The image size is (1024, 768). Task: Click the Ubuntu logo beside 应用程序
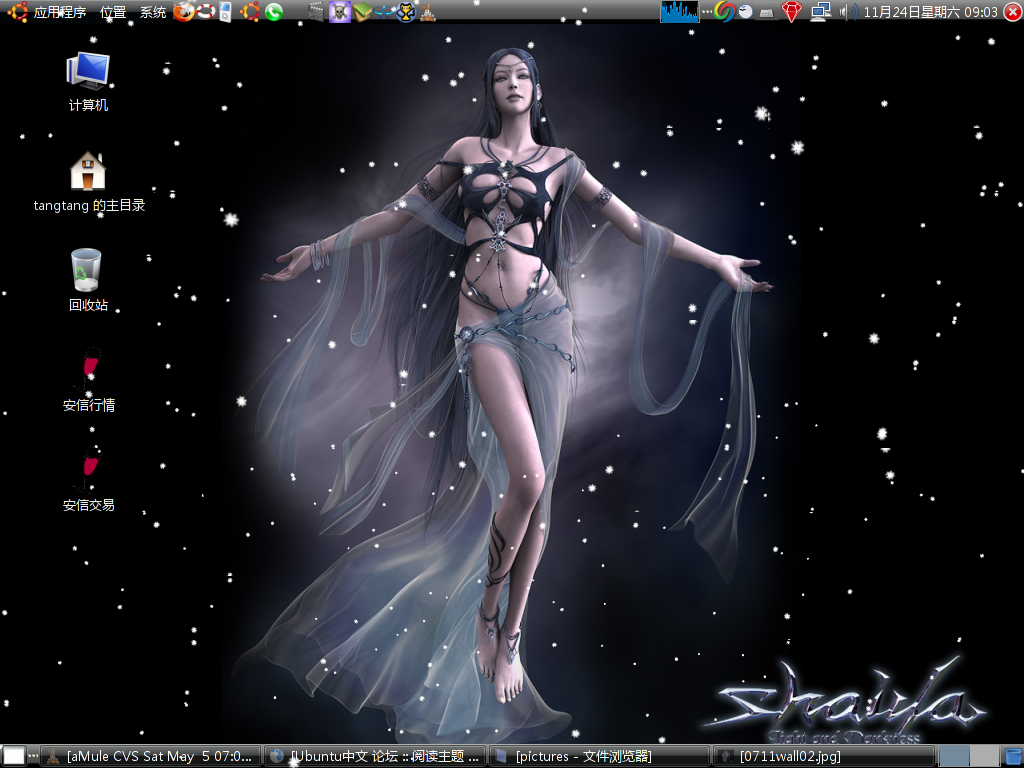[x=17, y=12]
